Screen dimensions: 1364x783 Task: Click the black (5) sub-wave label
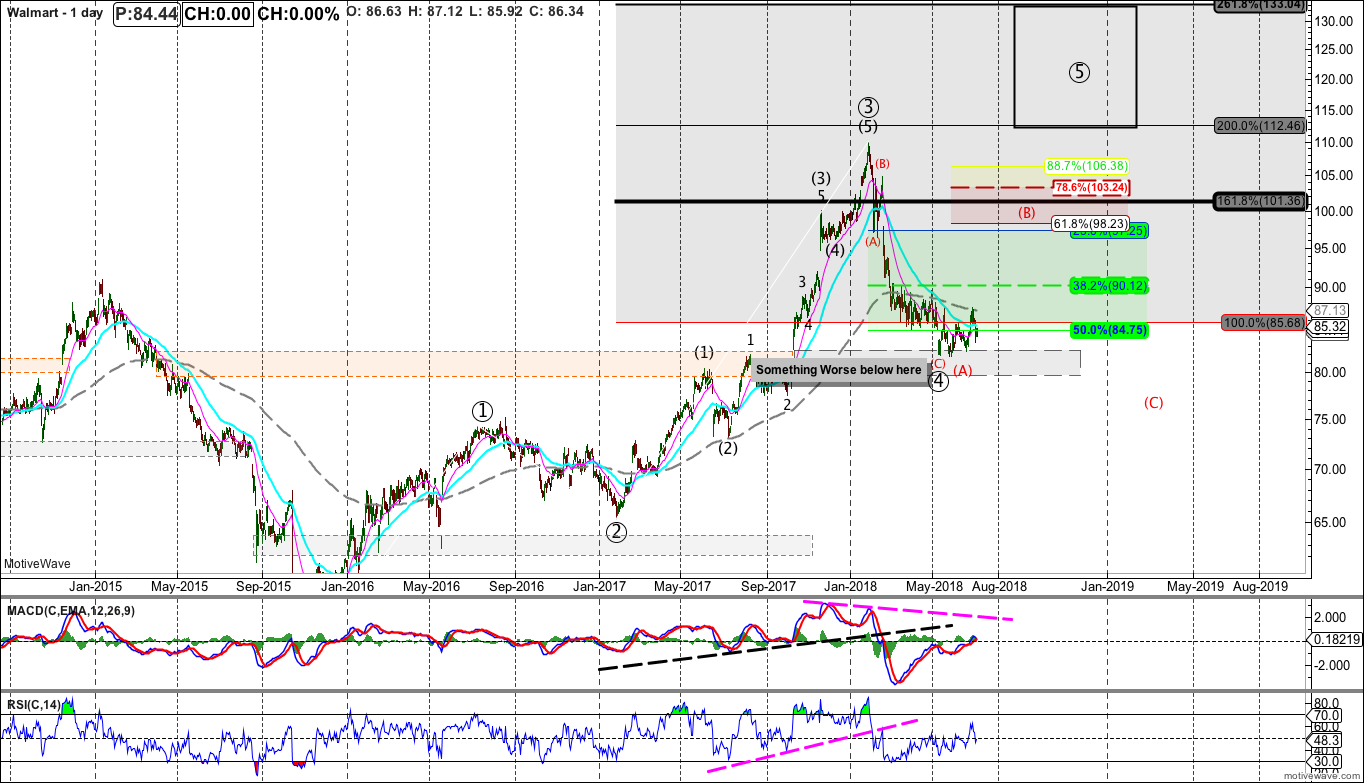click(x=868, y=127)
